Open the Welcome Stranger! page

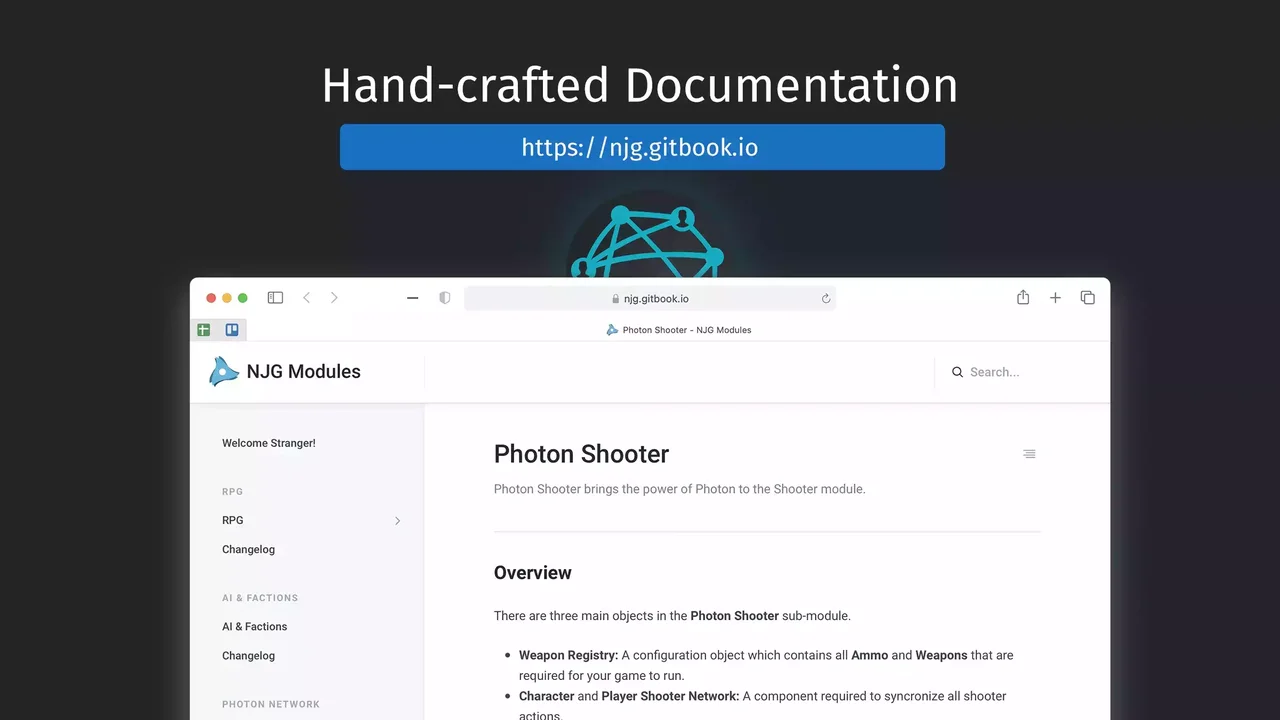[269, 443]
